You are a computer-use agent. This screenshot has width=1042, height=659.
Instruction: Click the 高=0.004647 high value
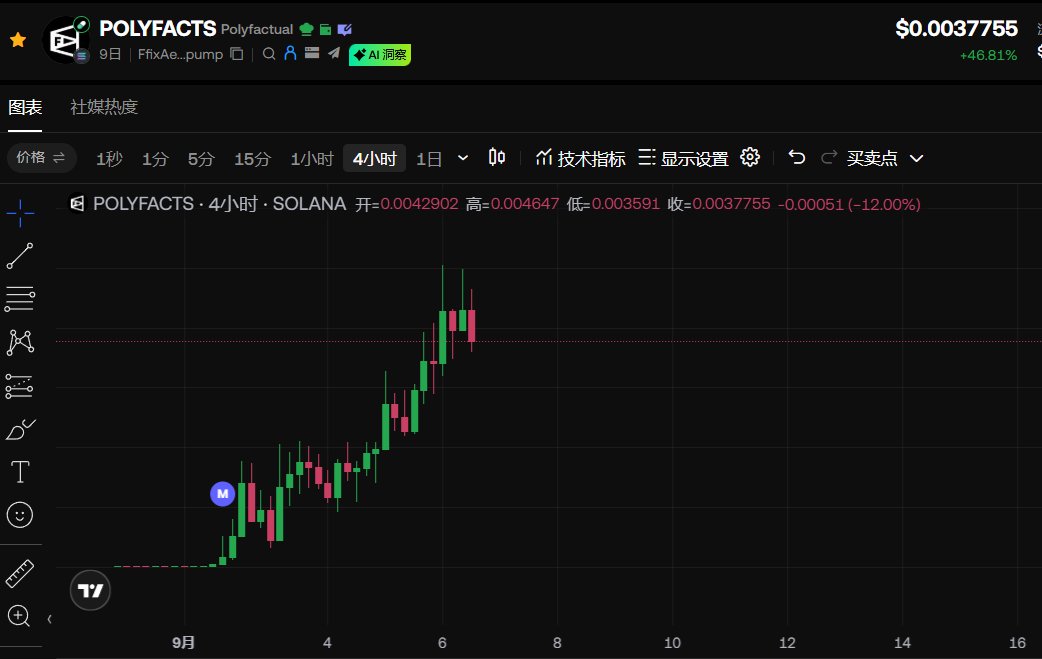pos(512,204)
